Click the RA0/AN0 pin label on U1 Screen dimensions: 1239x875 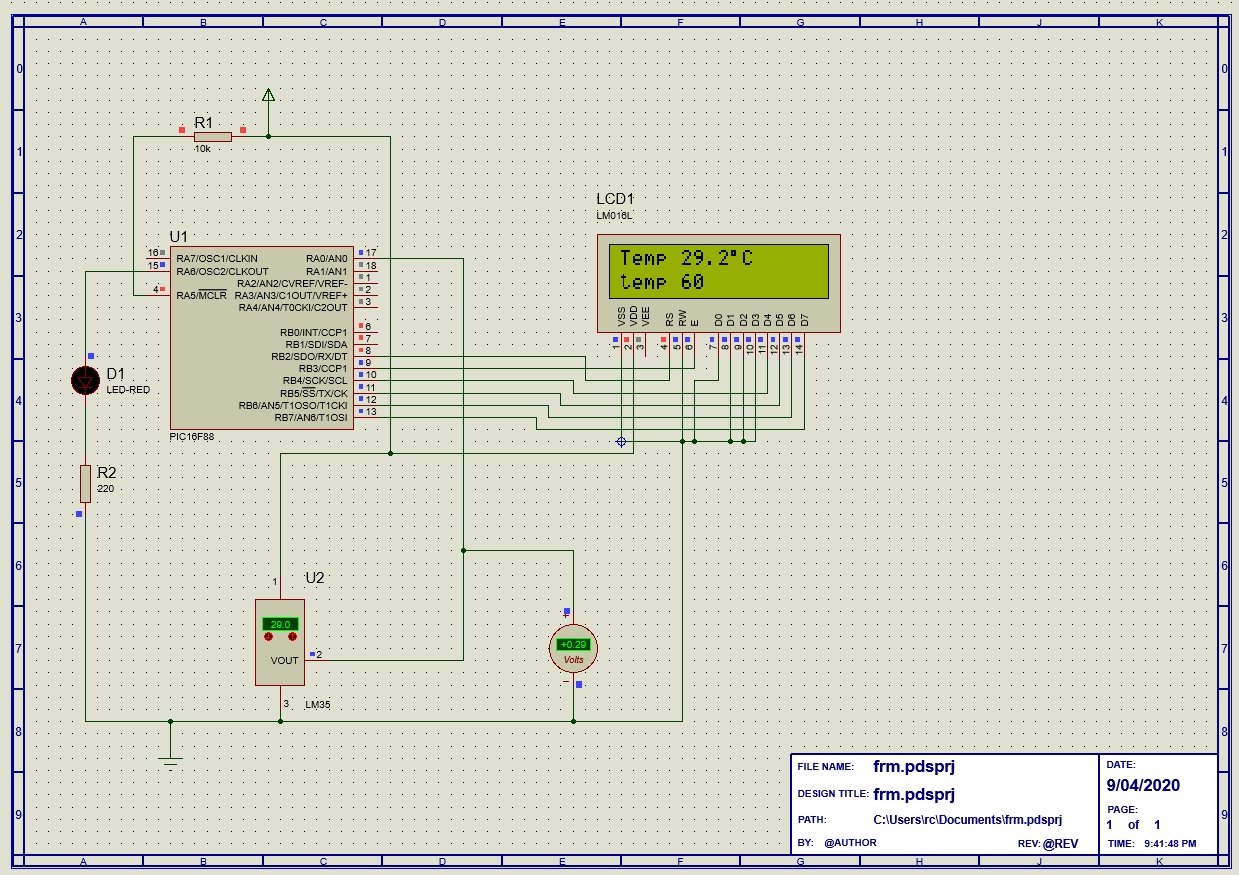[327, 258]
